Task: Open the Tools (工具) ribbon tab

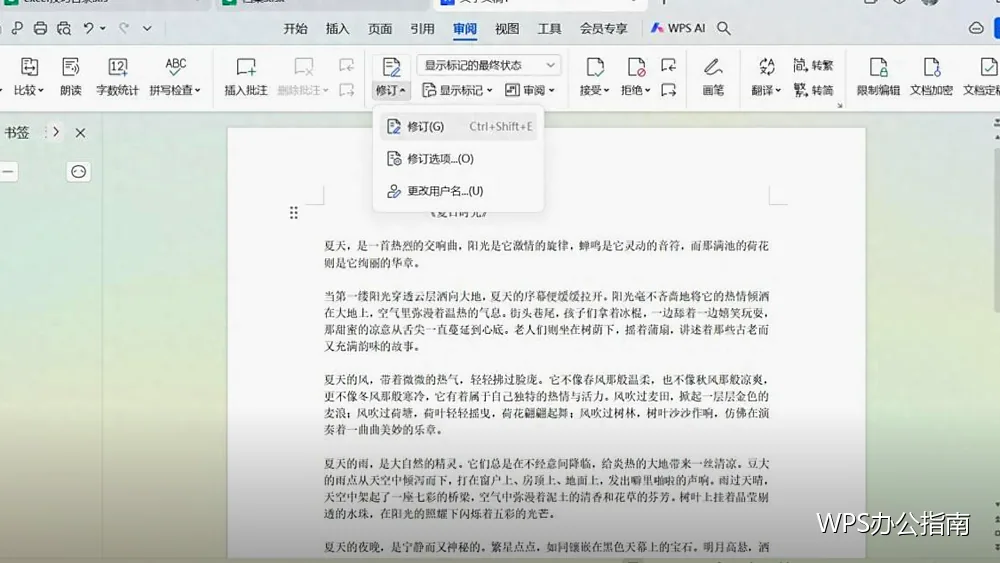Action: 549,29
